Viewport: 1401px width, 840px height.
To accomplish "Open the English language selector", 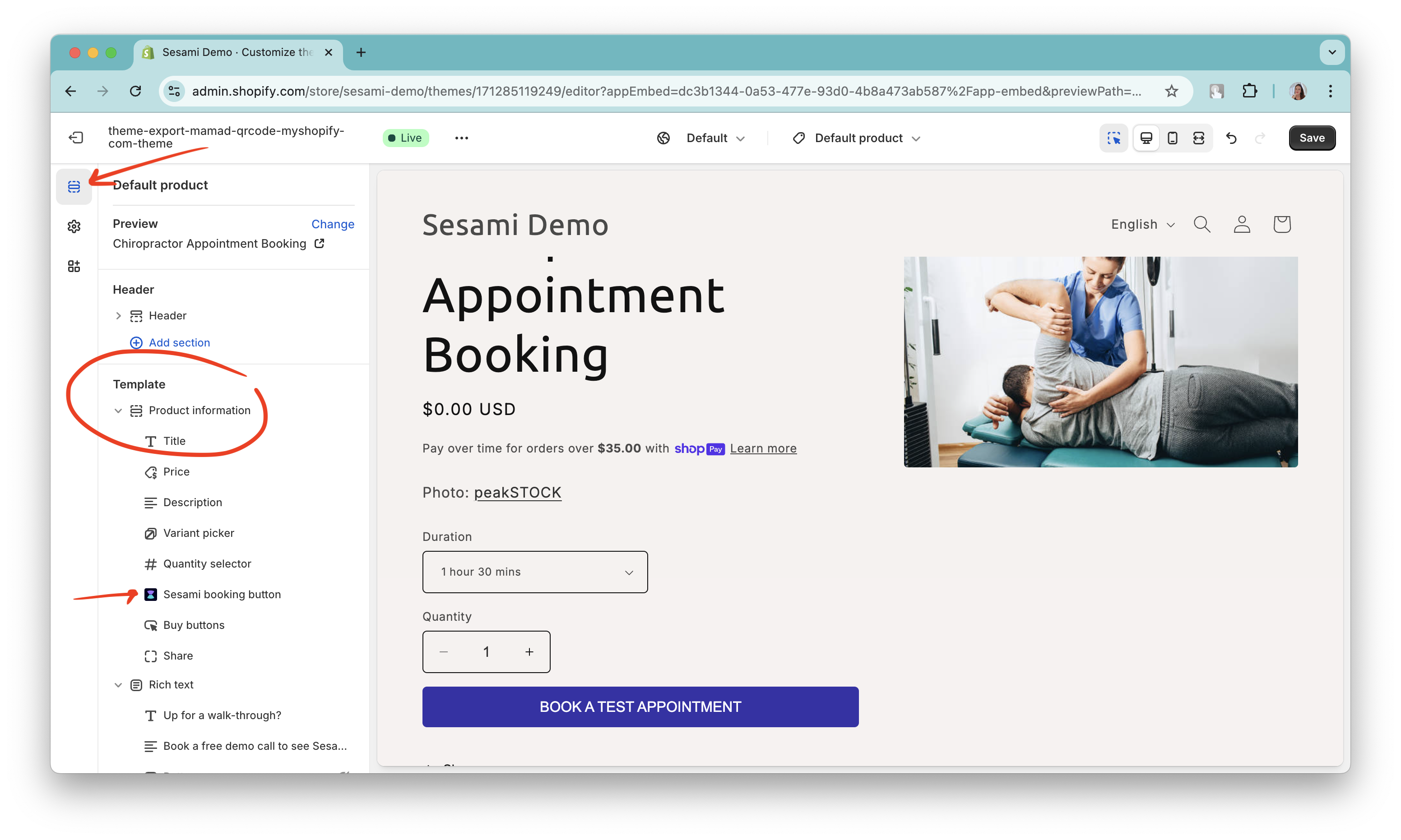I will pos(1142,224).
